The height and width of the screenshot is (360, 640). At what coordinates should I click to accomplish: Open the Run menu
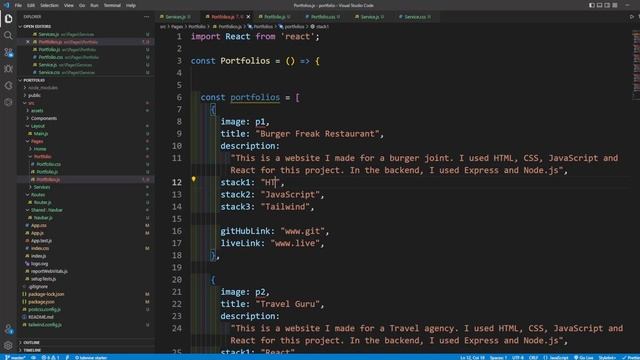click(94, 5)
